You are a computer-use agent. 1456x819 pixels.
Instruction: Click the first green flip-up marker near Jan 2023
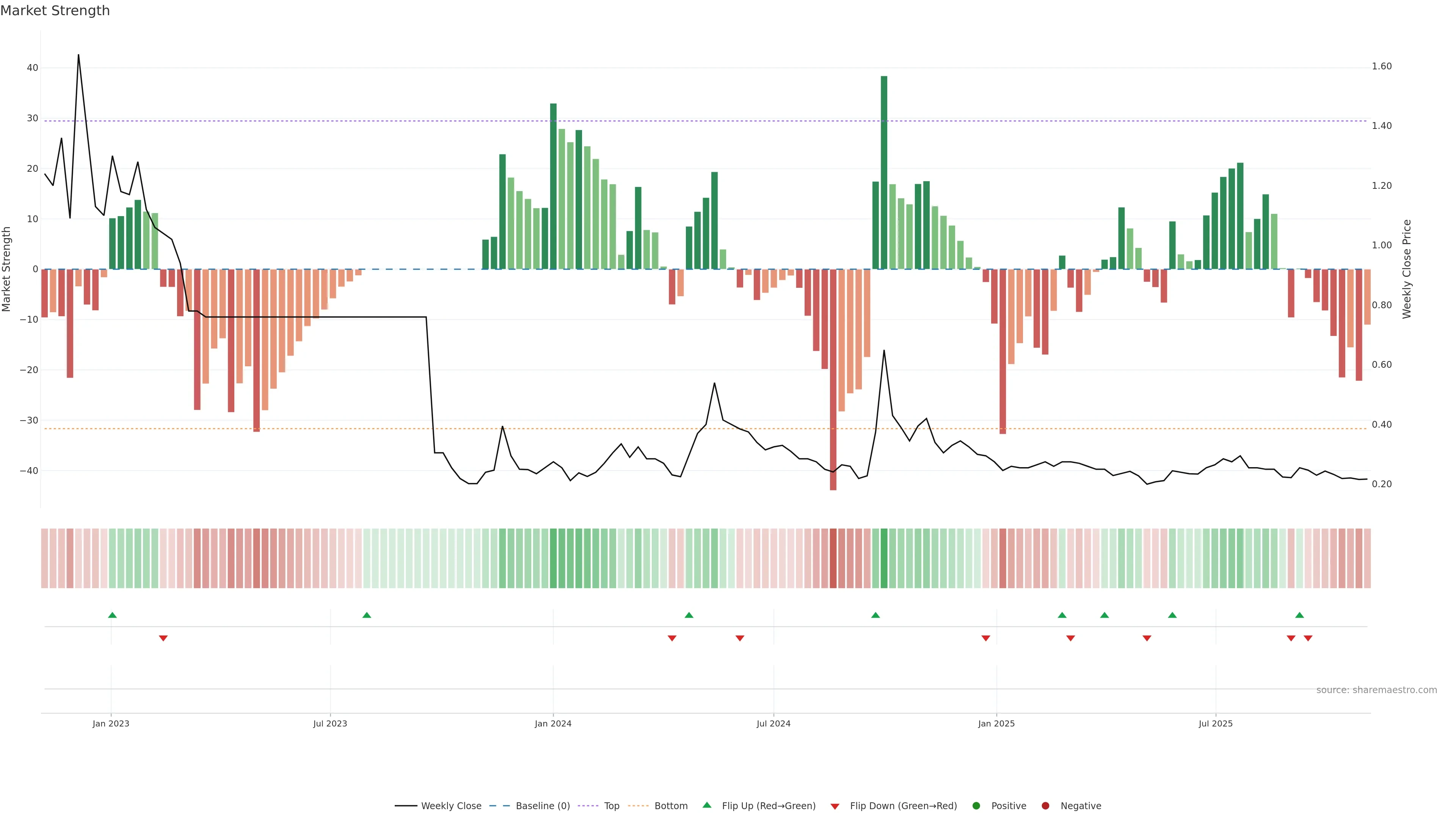(113, 615)
